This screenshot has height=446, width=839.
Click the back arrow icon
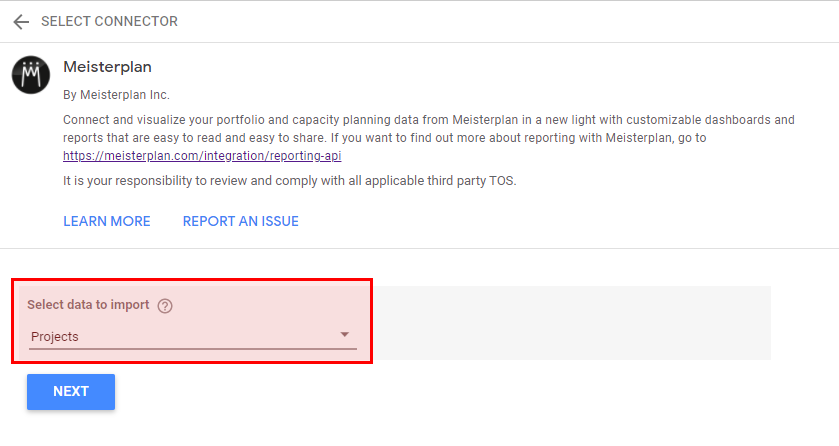[x=21, y=22]
